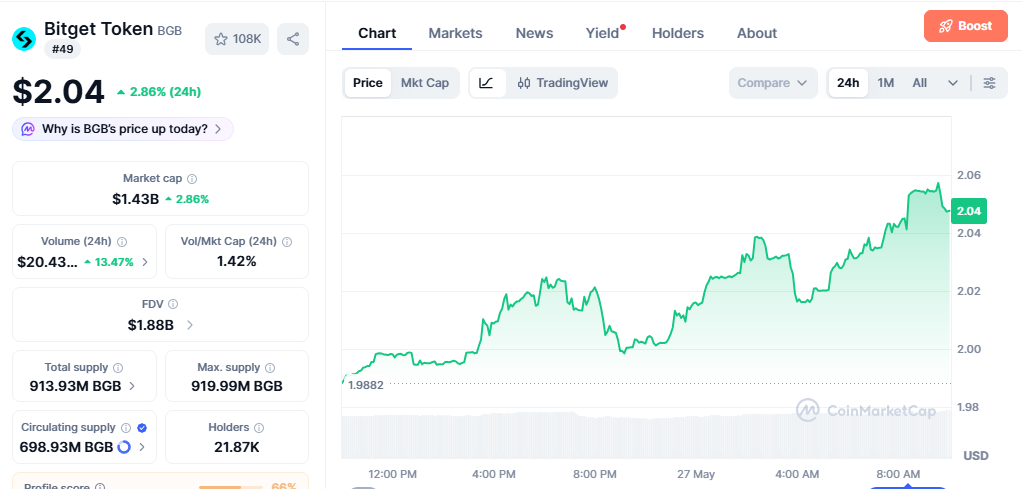Click the $1.88B FDV value

151,325
